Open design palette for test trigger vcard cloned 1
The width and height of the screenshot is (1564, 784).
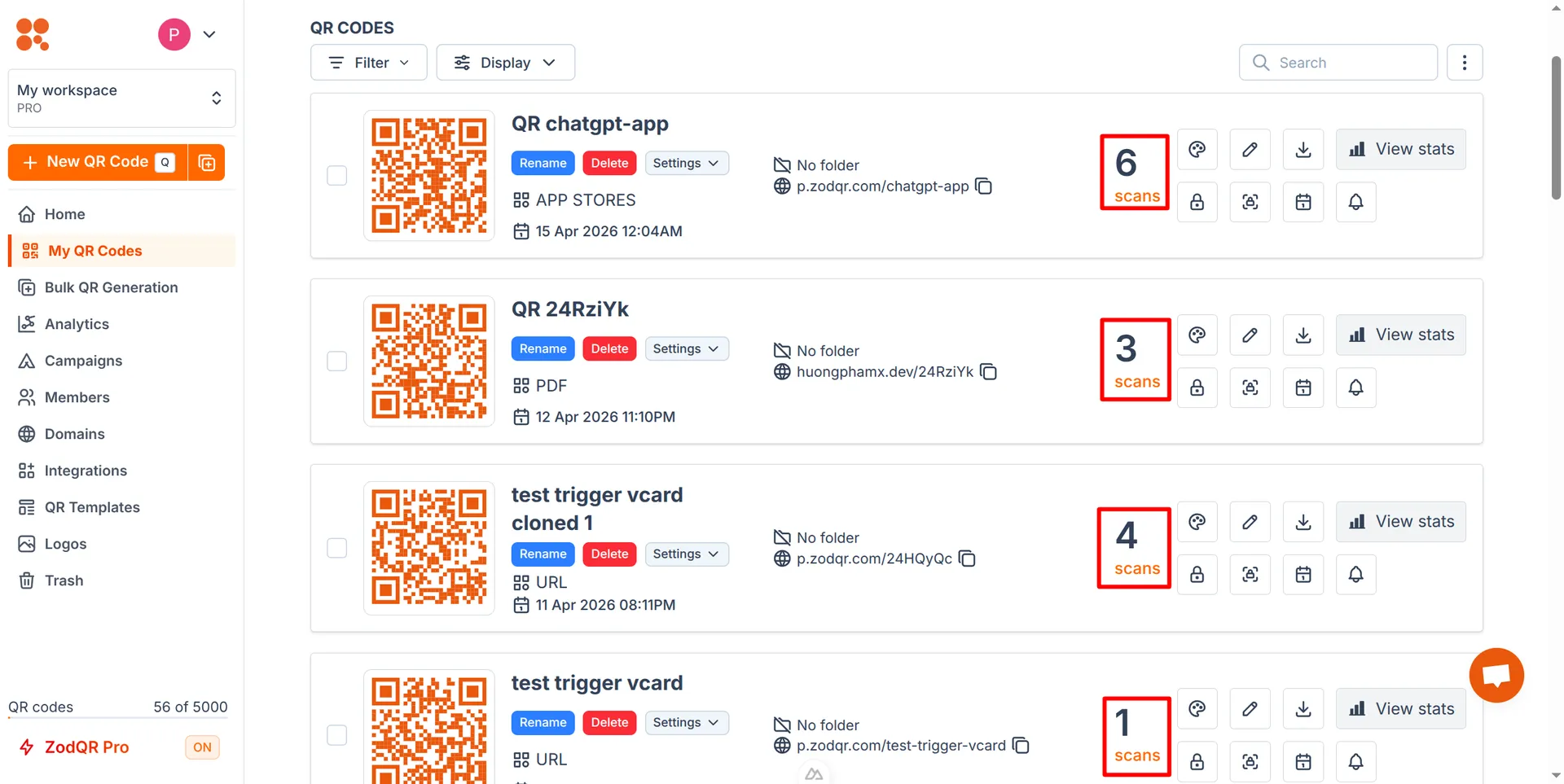click(x=1197, y=521)
